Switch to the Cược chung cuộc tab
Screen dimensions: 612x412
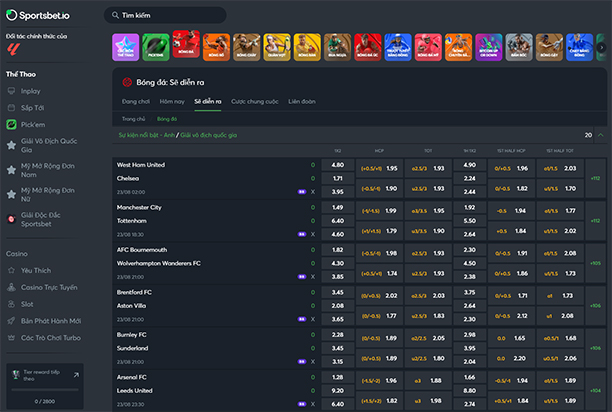pyautogui.click(x=254, y=101)
